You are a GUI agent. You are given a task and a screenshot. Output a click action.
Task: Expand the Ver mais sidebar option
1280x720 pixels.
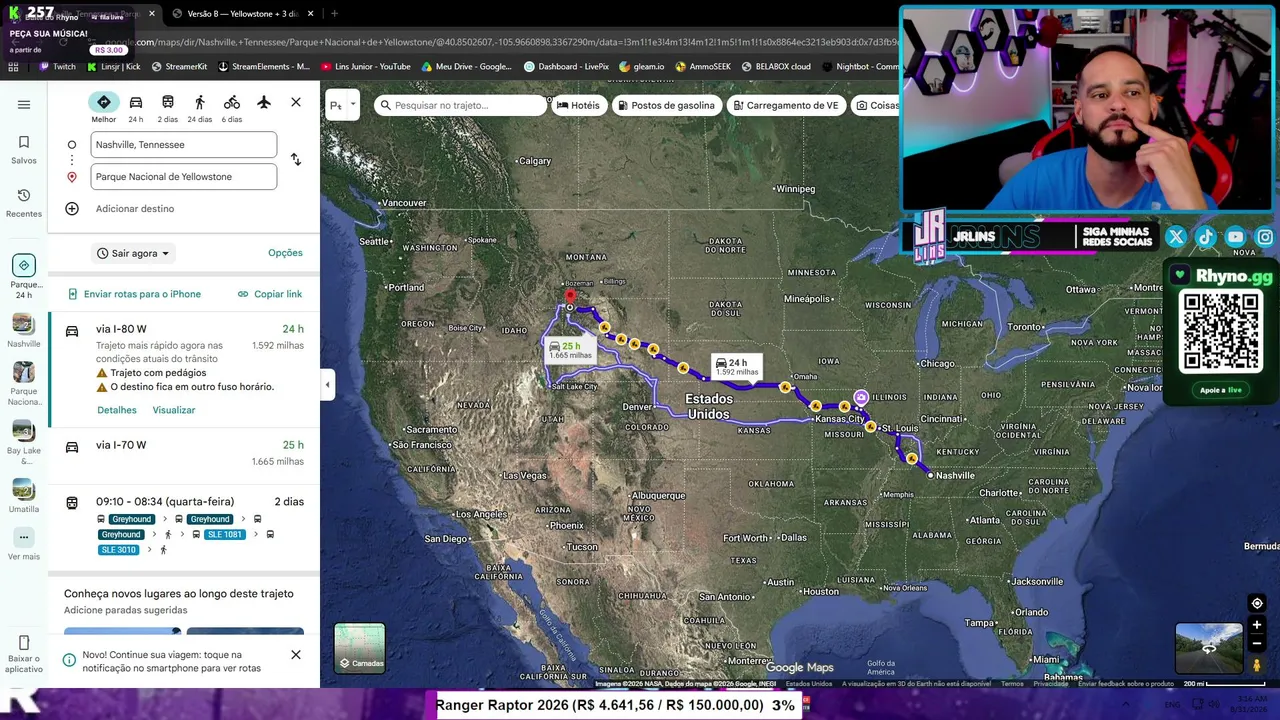click(x=24, y=544)
